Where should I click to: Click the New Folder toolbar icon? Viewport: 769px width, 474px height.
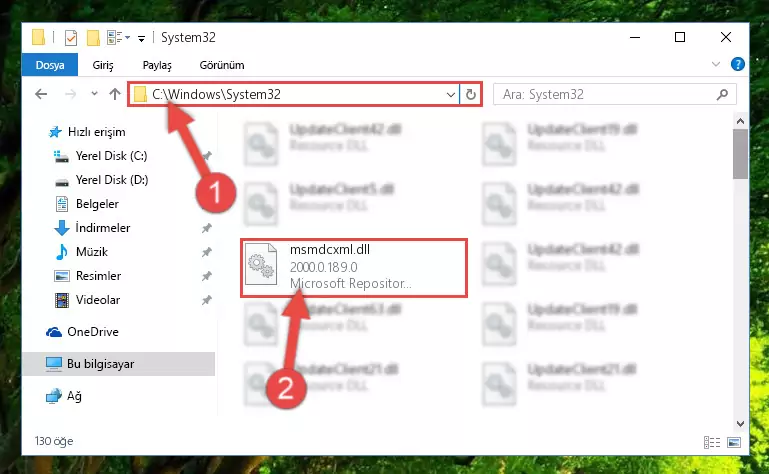pos(93,37)
